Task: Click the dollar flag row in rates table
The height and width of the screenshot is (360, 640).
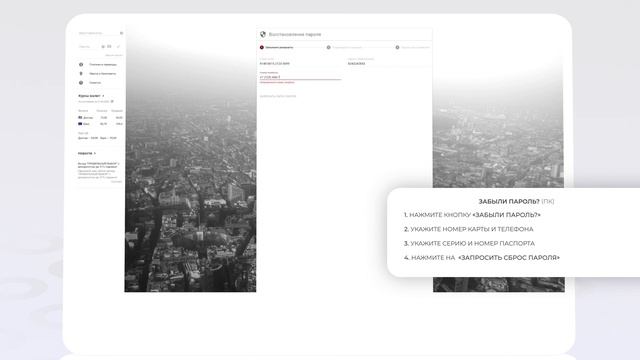Action: [100, 118]
